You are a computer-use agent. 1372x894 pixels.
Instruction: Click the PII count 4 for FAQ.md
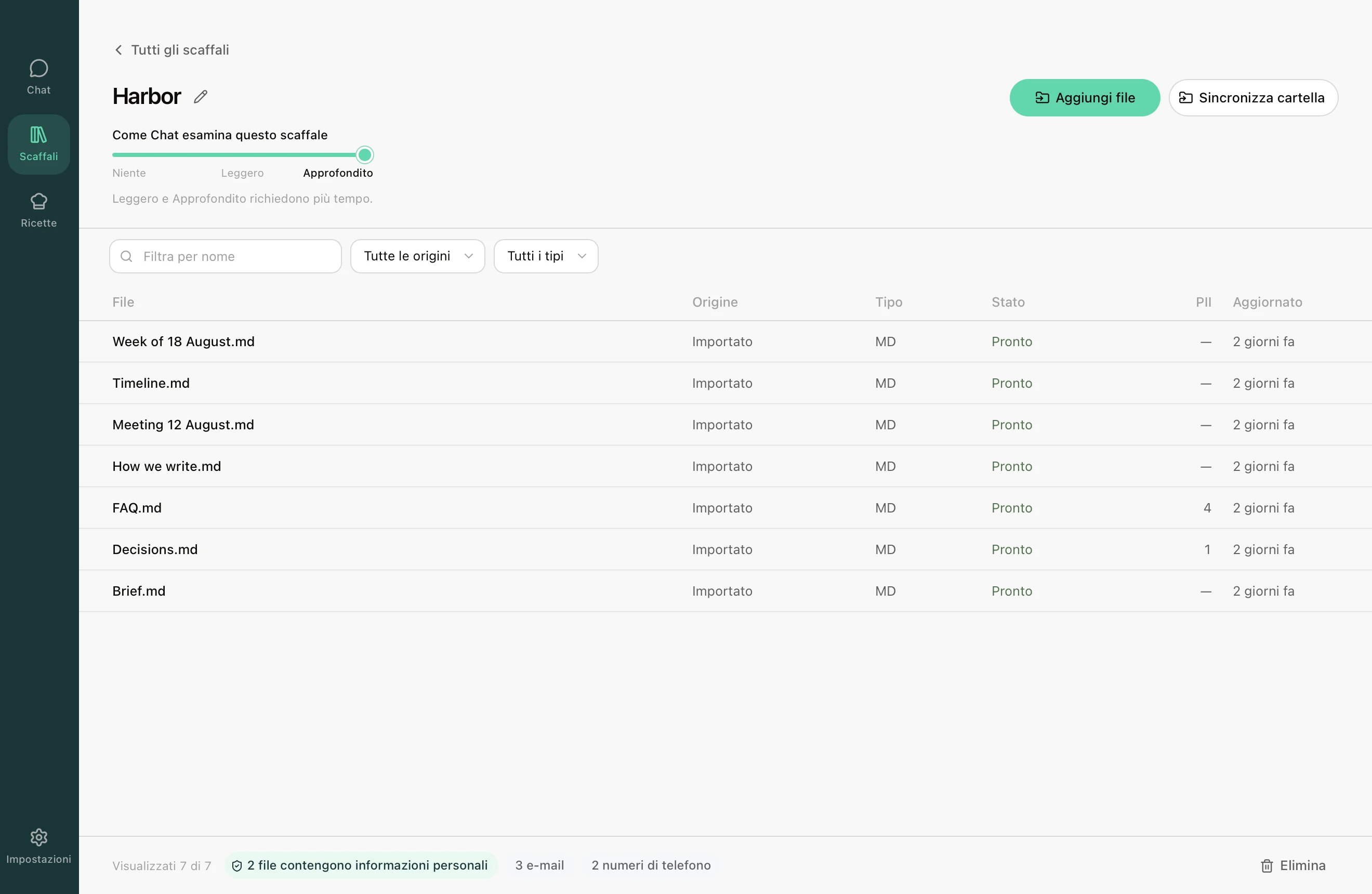click(1207, 508)
